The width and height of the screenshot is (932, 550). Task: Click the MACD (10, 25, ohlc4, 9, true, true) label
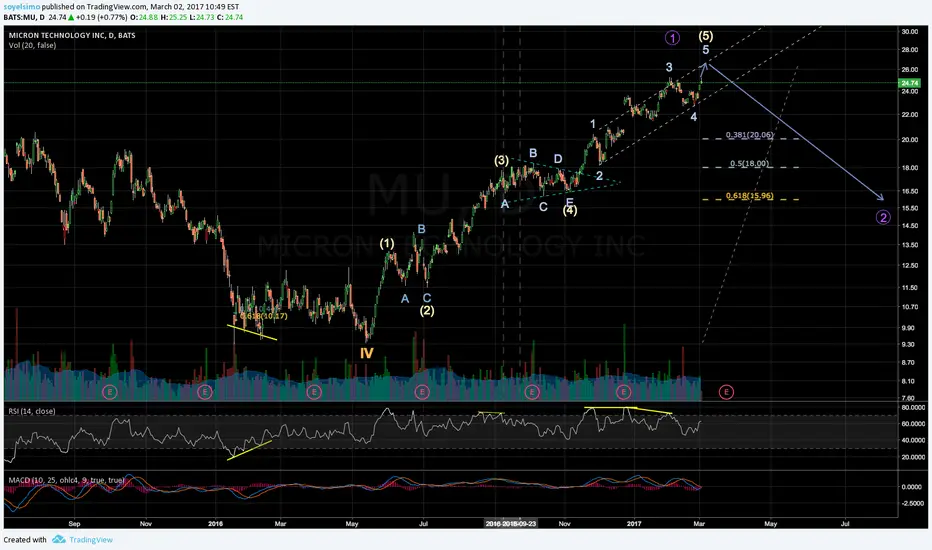click(x=67, y=480)
